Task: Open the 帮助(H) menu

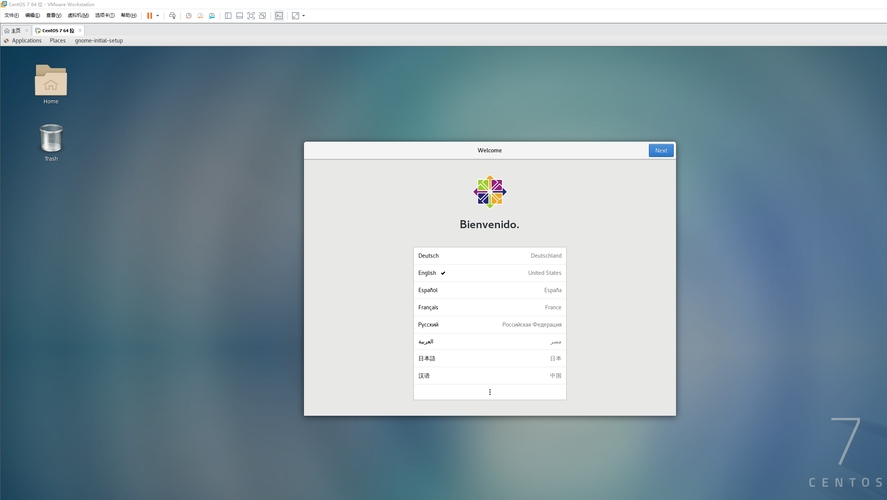Action: pyautogui.click(x=128, y=16)
